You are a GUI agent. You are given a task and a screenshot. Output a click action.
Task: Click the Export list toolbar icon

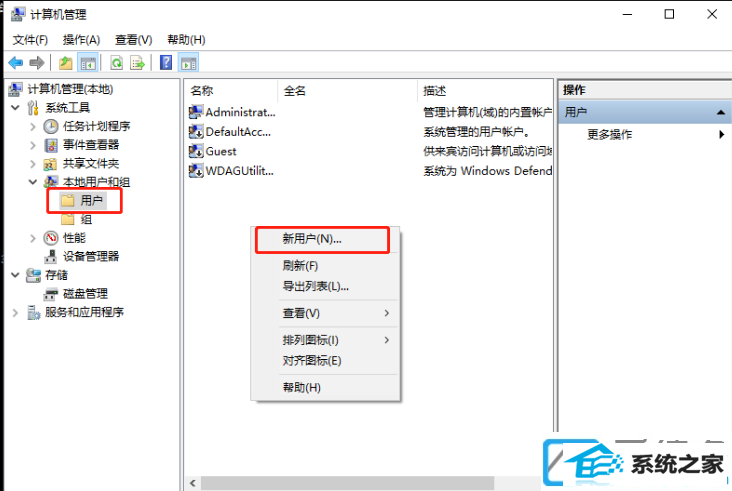137,63
